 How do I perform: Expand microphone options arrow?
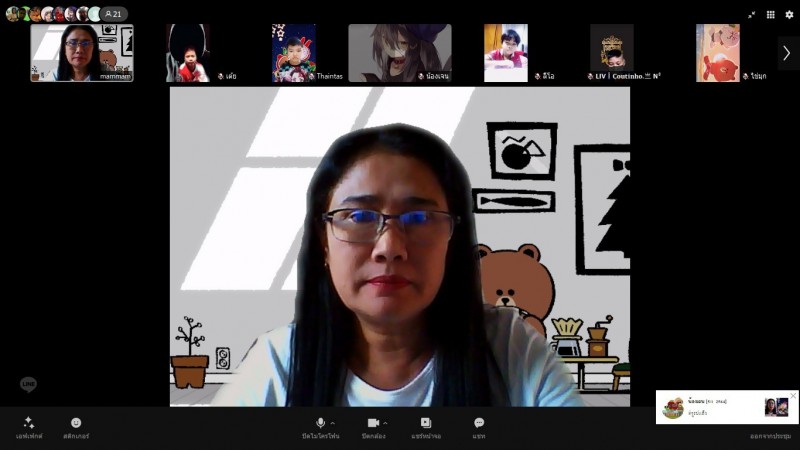tap(332, 423)
